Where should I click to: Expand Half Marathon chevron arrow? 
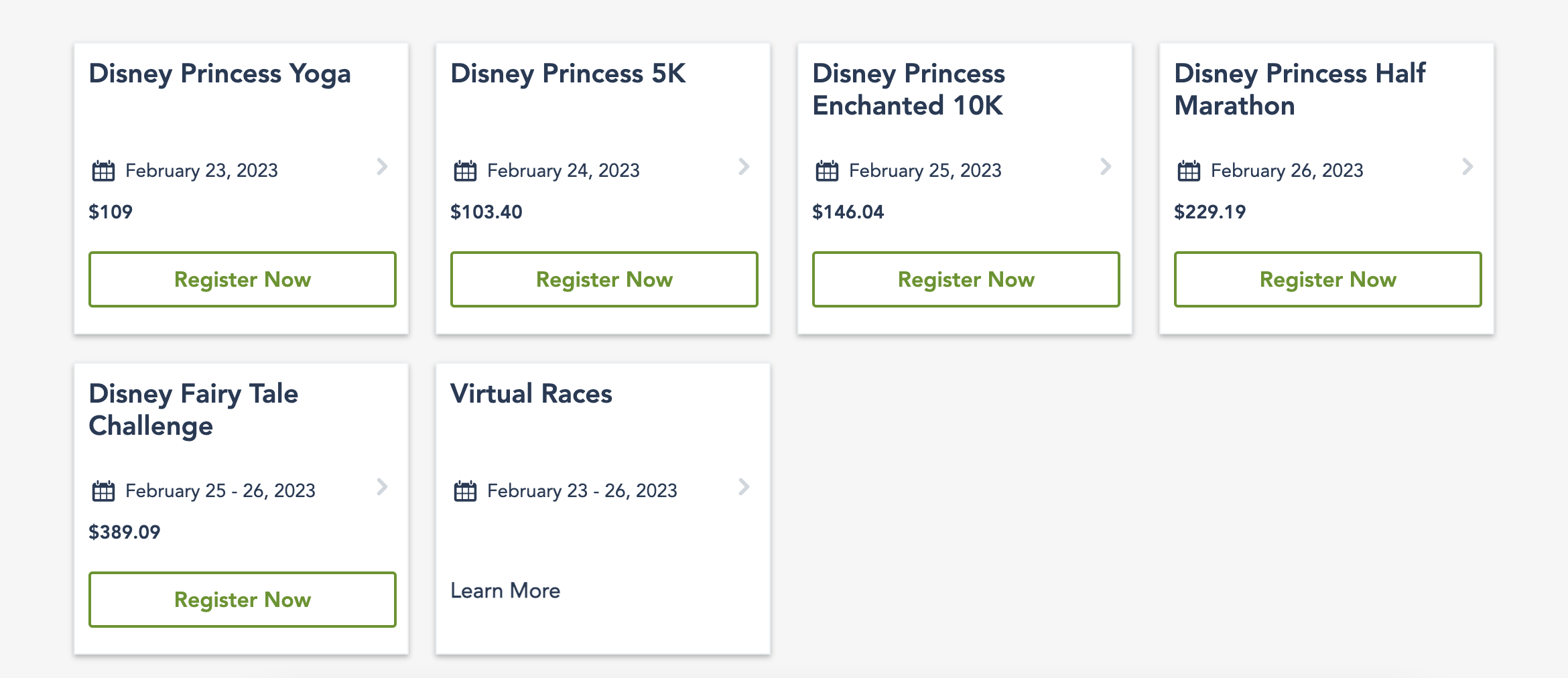[x=1467, y=166]
